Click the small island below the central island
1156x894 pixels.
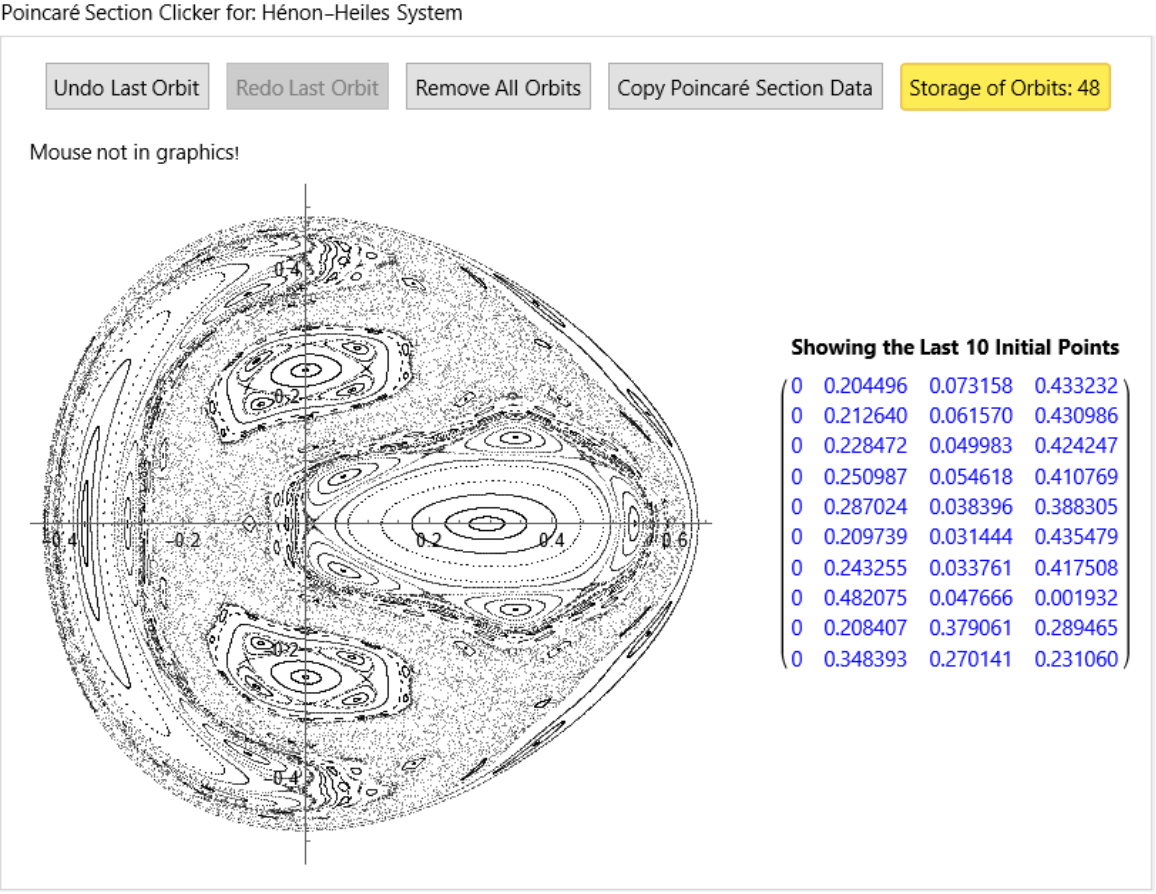click(514, 606)
